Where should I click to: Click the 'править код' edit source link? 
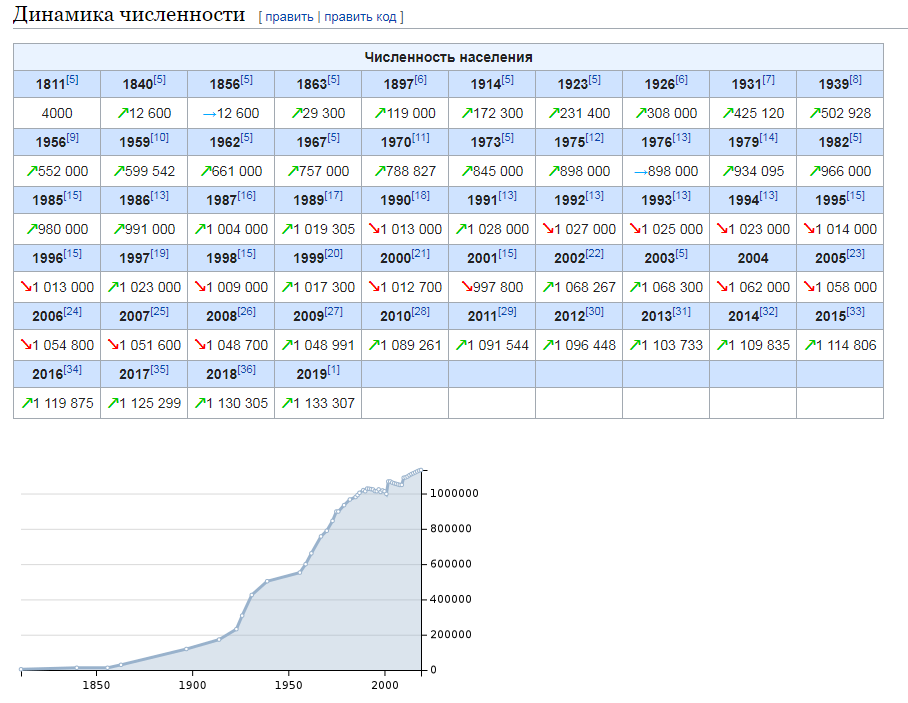[360, 17]
